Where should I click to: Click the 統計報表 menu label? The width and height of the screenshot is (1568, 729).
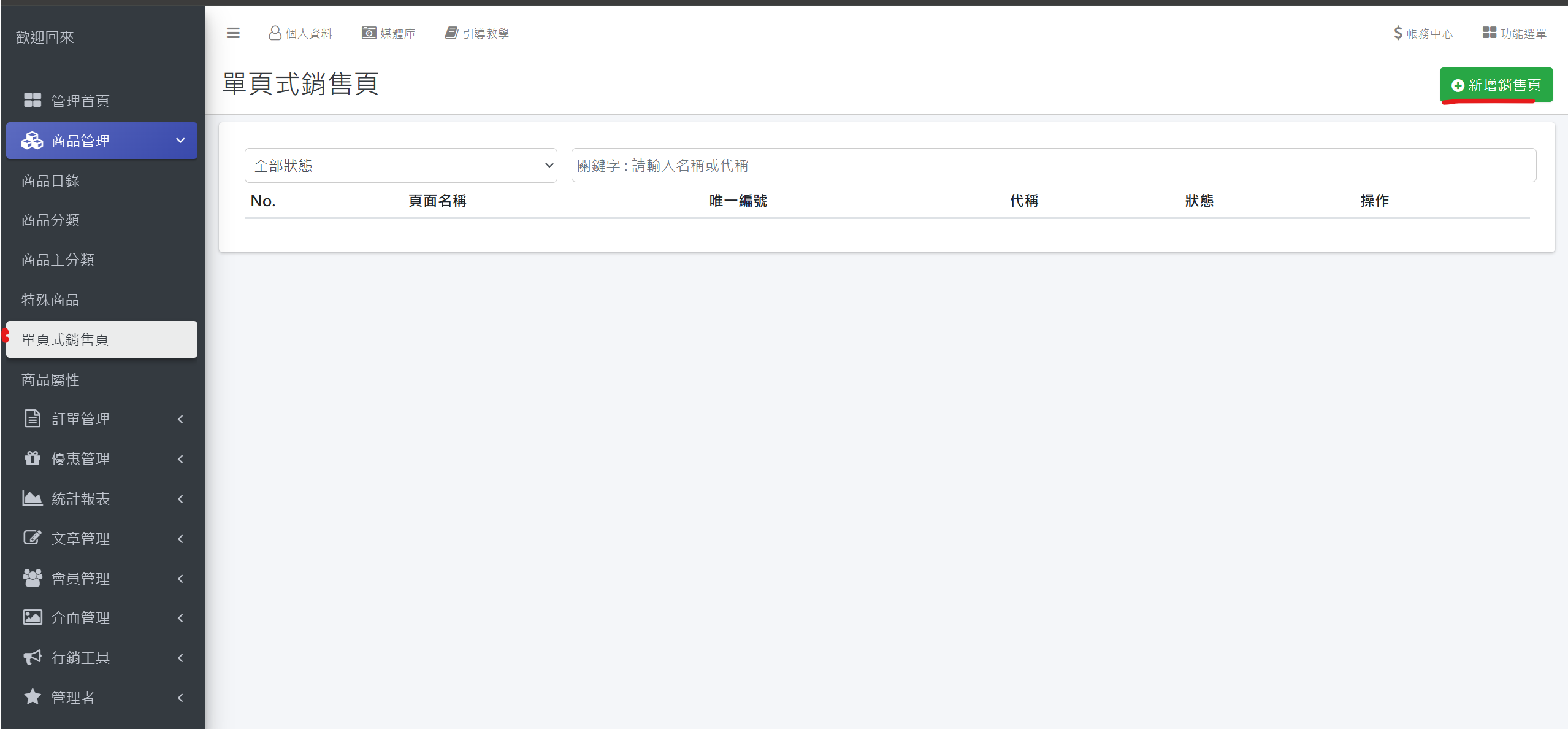point(80,499)
